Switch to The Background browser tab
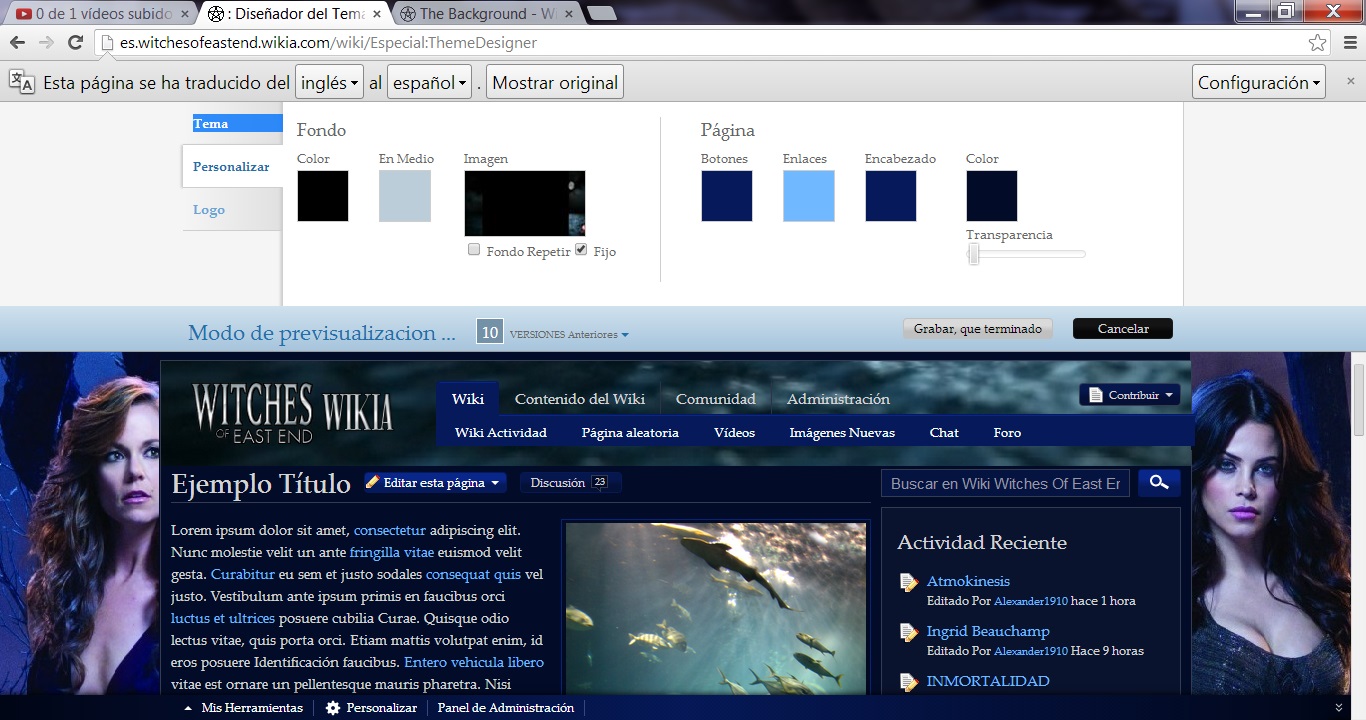This screenshot has height=720, width=1366. (484, 14)
